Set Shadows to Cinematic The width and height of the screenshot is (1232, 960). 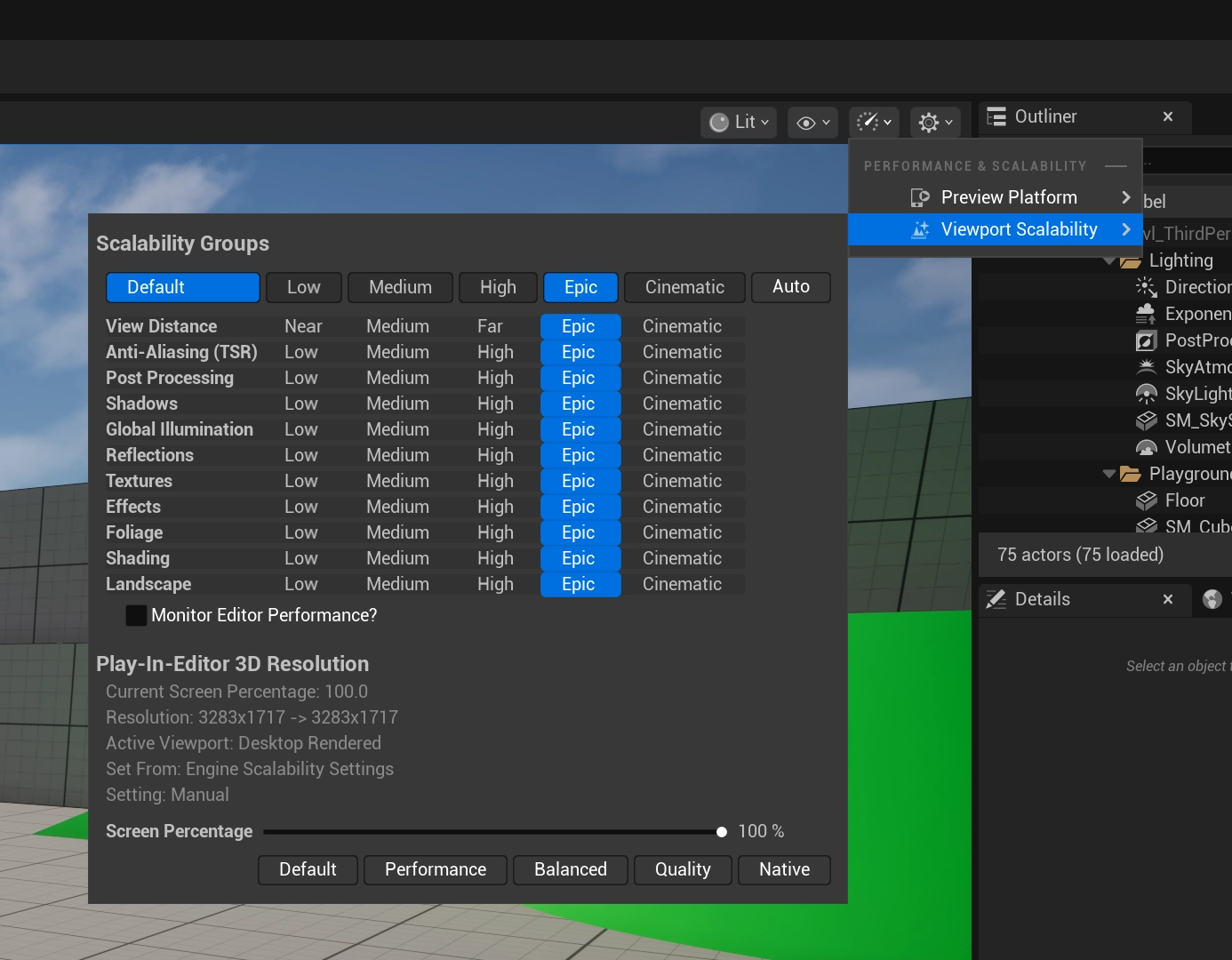click(682, 404)
